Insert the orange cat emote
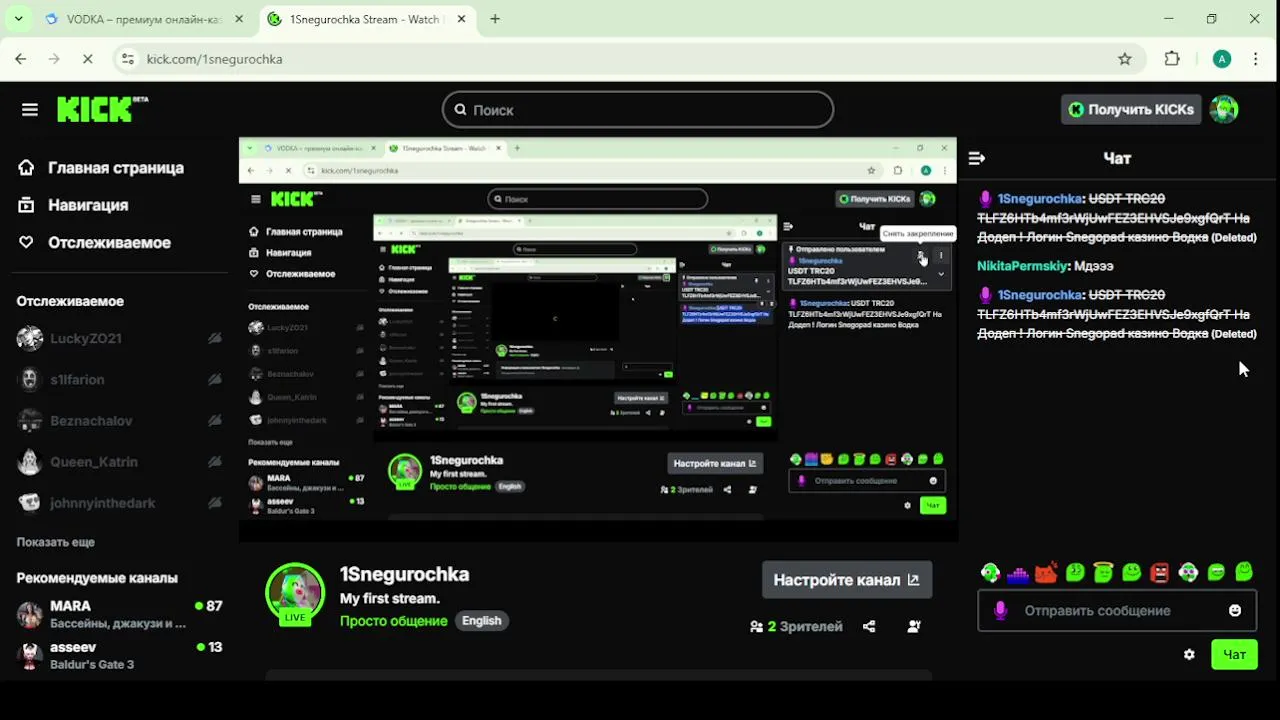Image resolution: width=1280 pixels, height=720 pixels. tap(1046, 573)
